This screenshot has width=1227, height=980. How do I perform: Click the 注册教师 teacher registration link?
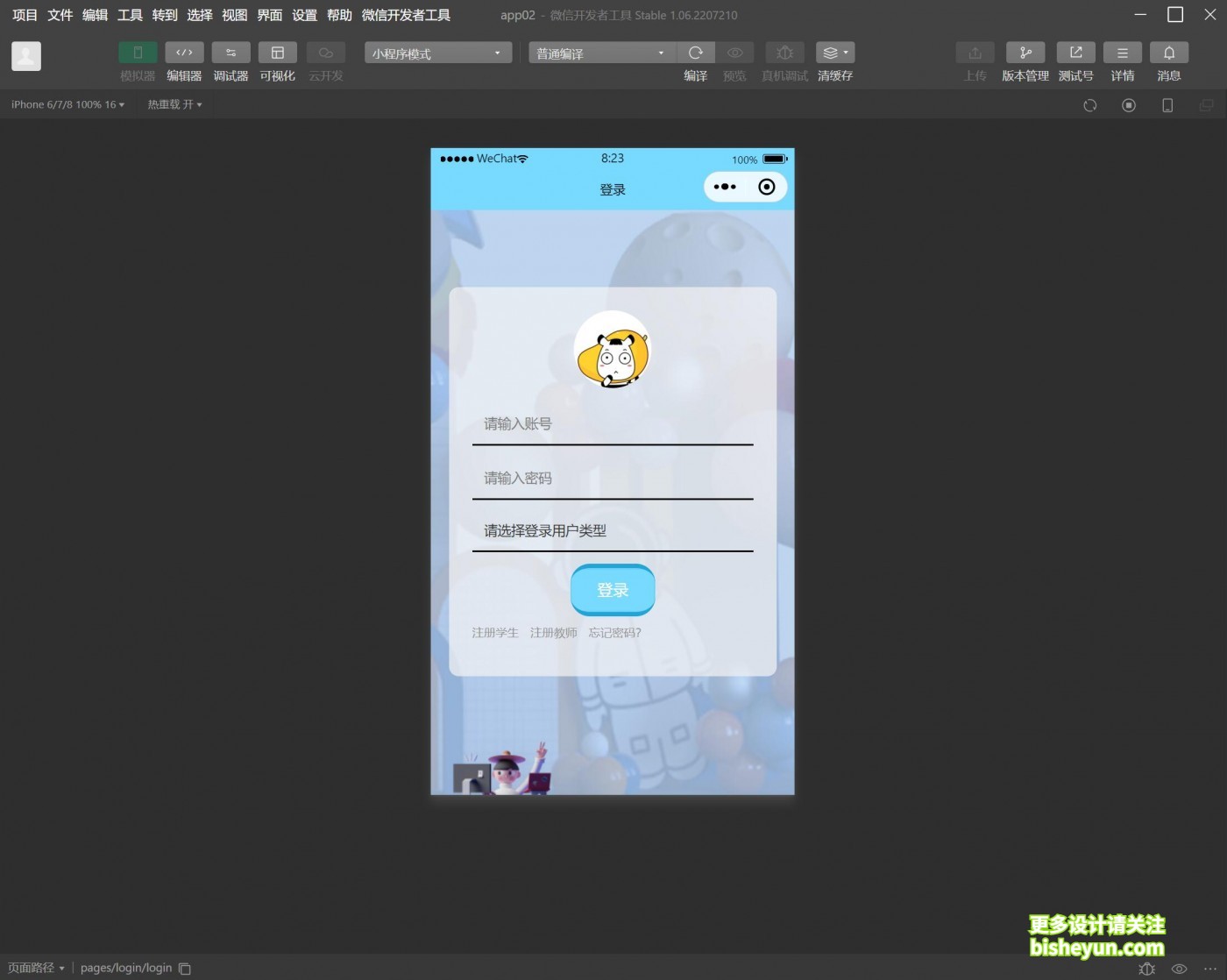pyautogui.click(x=554, y=633)
